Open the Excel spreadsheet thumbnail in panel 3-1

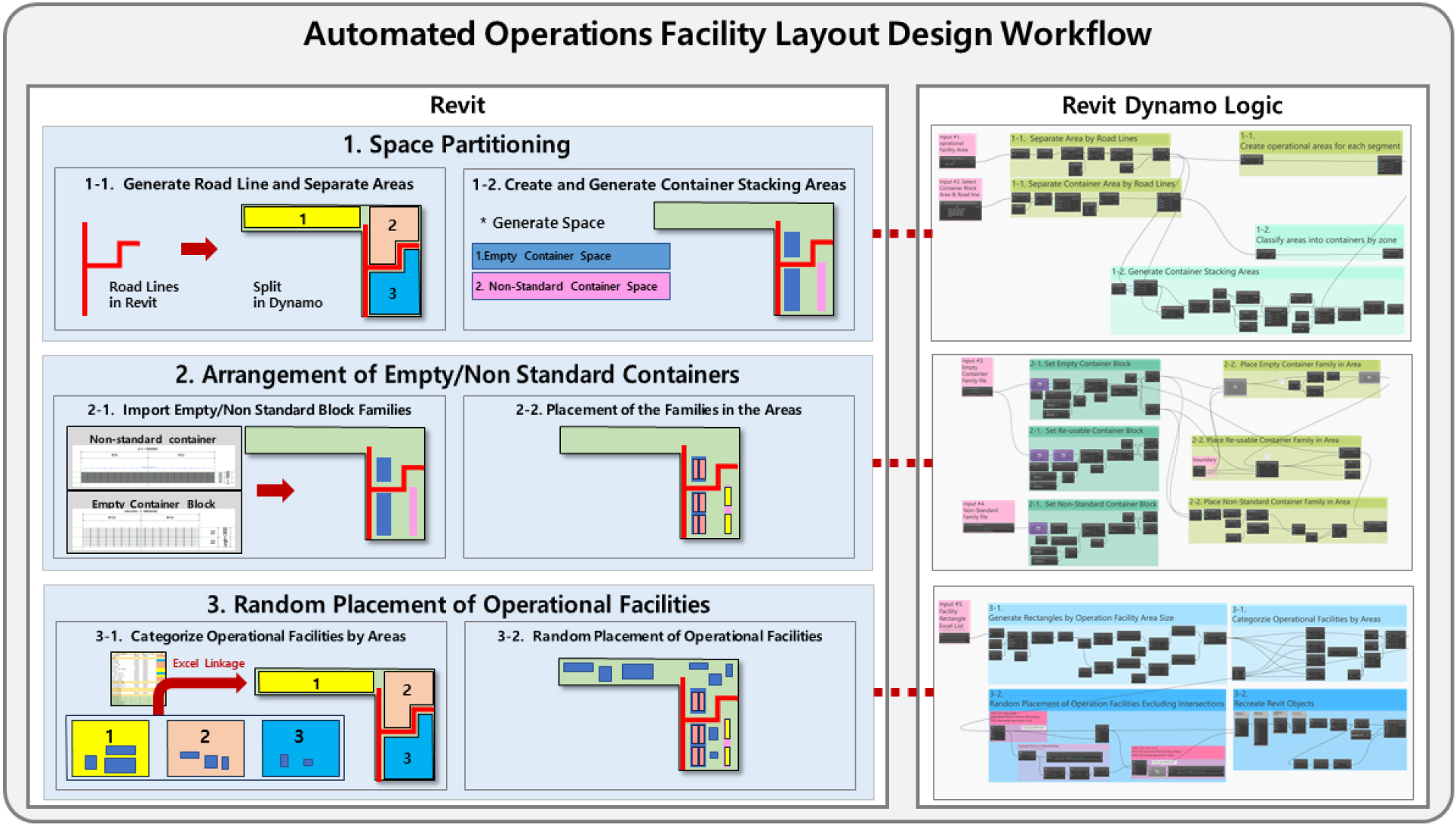click(137, 678)
